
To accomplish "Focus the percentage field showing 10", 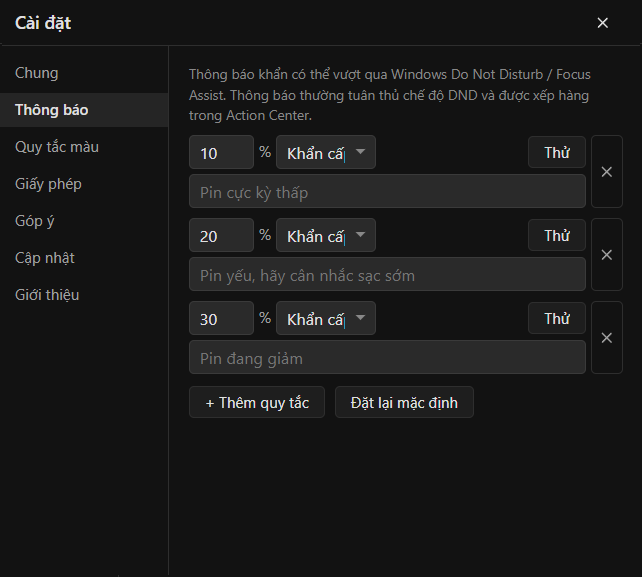I will tap(222, 152).
